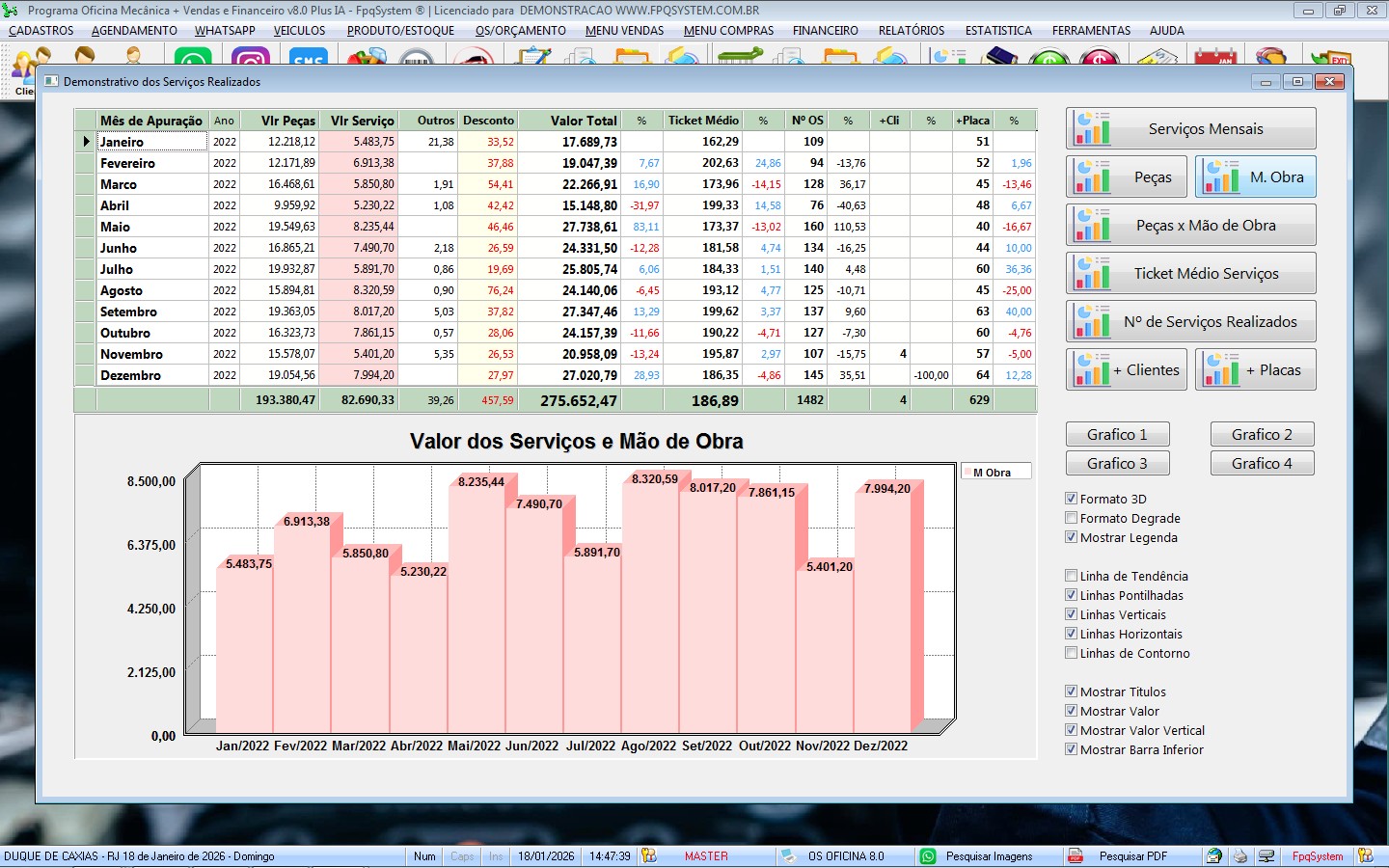Click the chart icon on Ticket Médio Serviços

coord(1093,274)
